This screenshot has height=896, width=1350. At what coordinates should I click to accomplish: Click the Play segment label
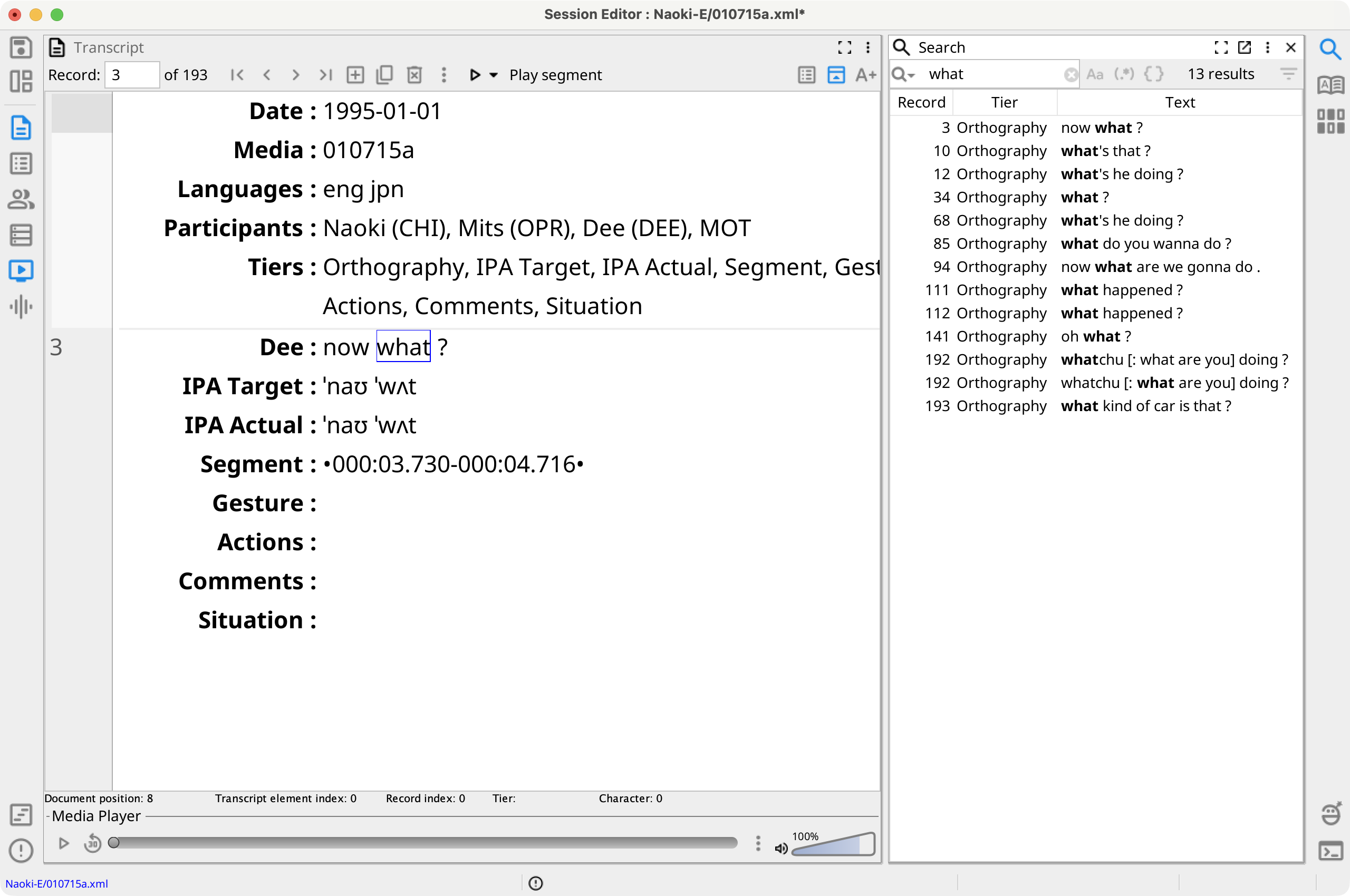555,75
